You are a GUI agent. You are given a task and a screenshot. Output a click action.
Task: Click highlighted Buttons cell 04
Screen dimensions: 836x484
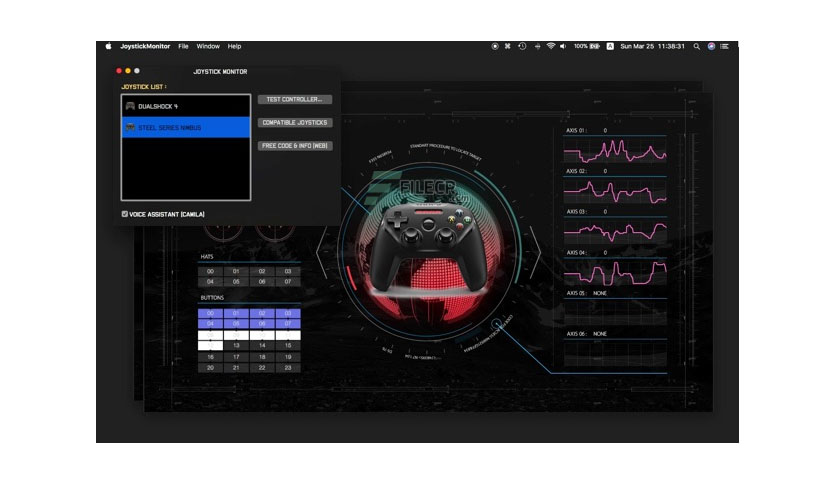point(210,324)
